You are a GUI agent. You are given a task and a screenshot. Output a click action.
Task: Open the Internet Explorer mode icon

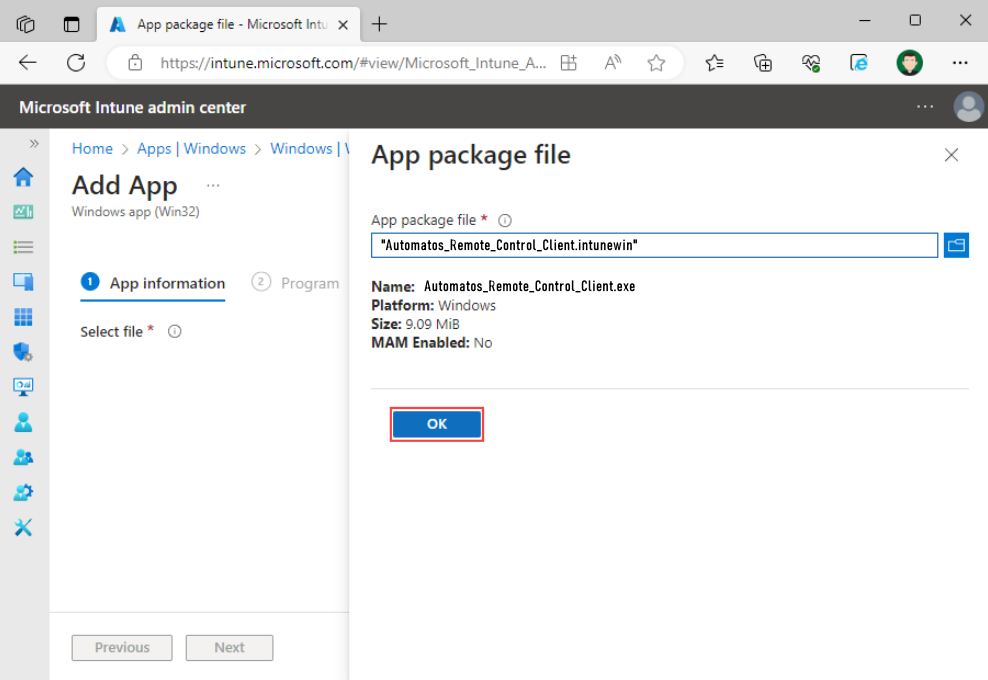pyautogui.click(x=859, y=62)
